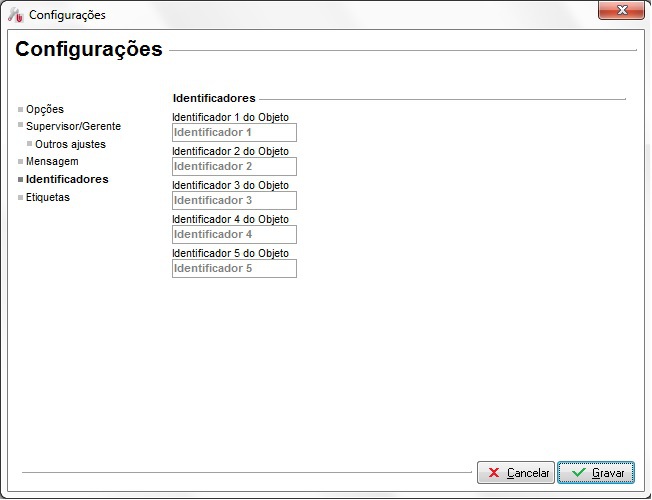Select the Identificador 3 input field
The height and width of the screenshot is (500, 652).
[234, 200]
